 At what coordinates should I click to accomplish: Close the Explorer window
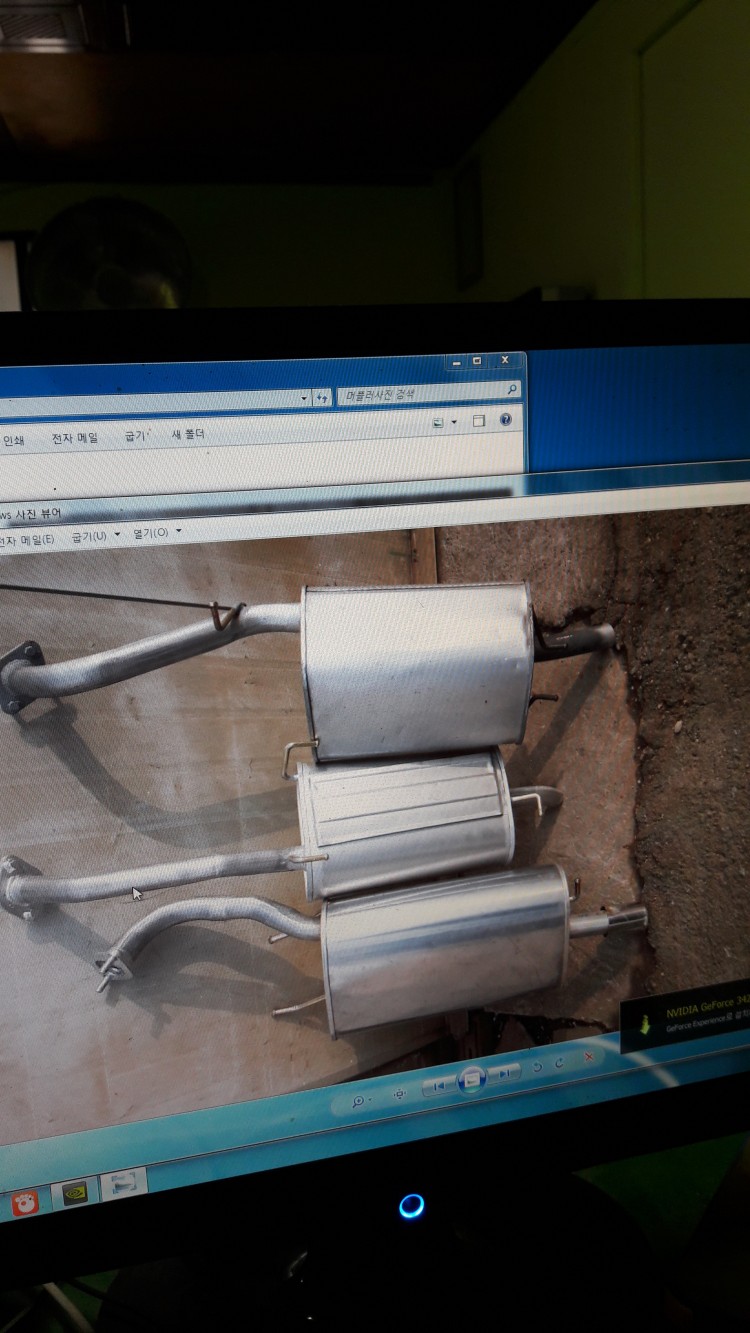(506, 360)
